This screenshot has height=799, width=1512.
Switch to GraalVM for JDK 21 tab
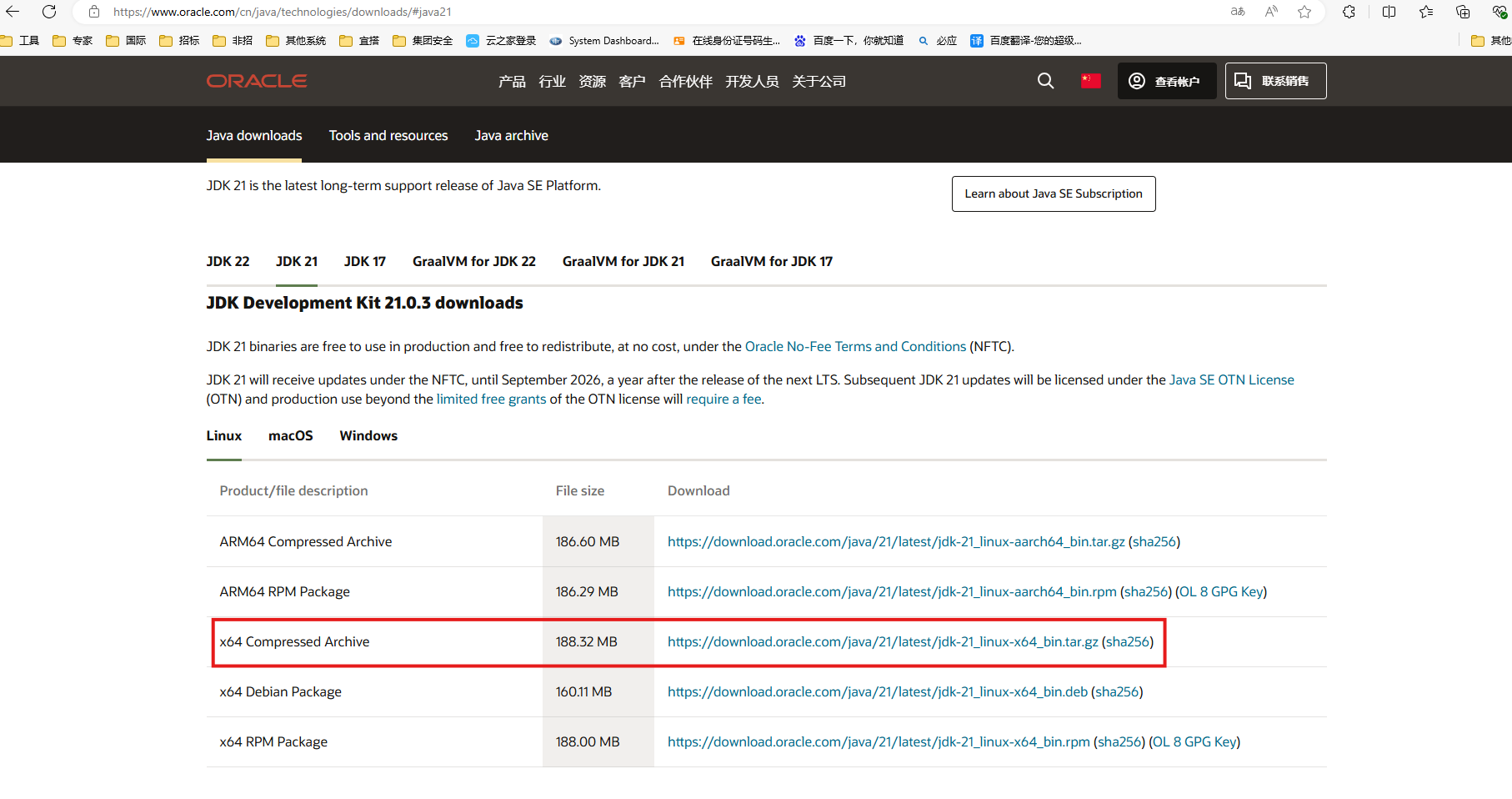pyautogui.click(x=623, y=261)
